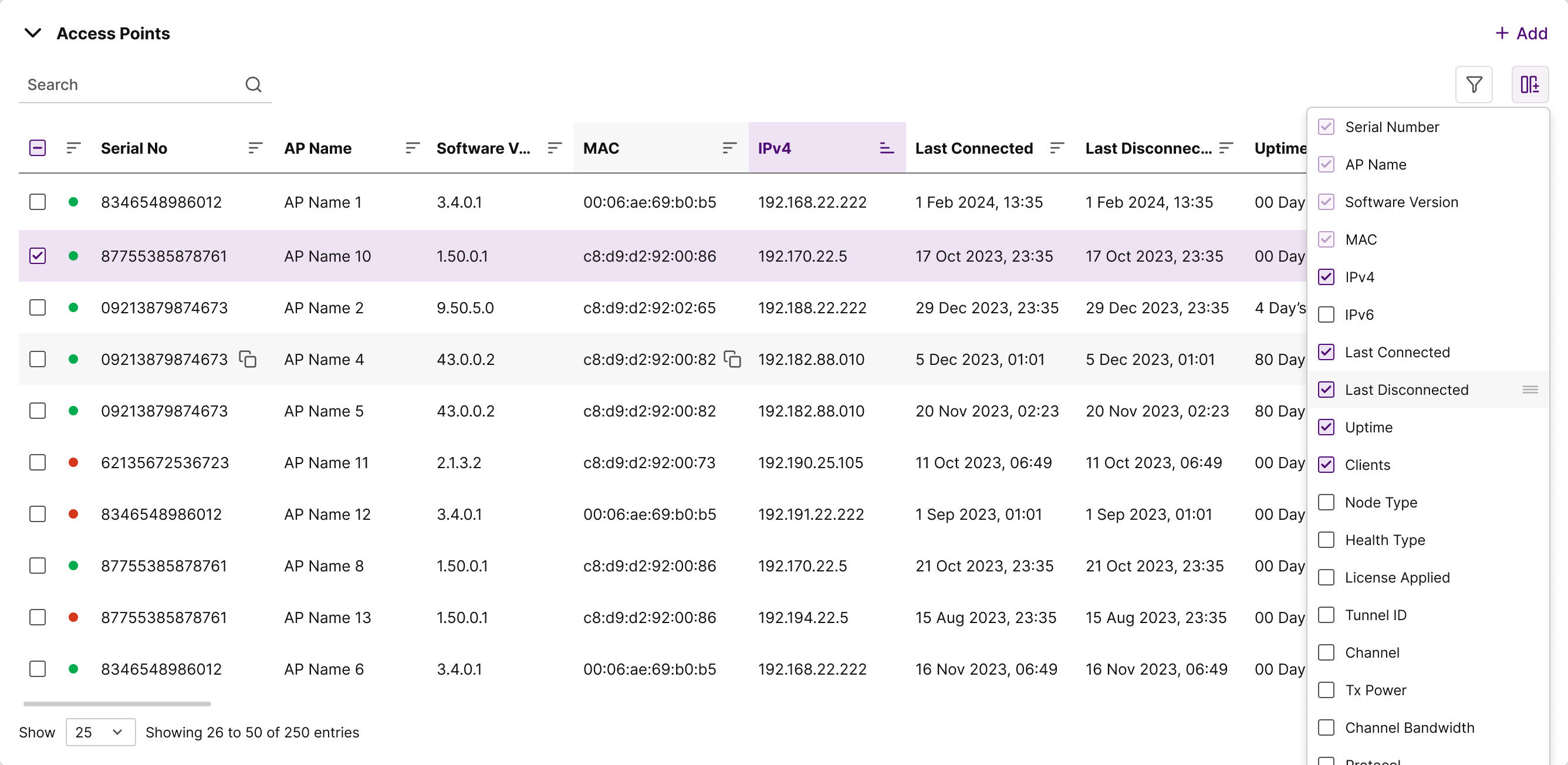Copy serial number of AP Name 4
Image resolution: width=1568 pixels, height=765 pixels.
[248, 360]
